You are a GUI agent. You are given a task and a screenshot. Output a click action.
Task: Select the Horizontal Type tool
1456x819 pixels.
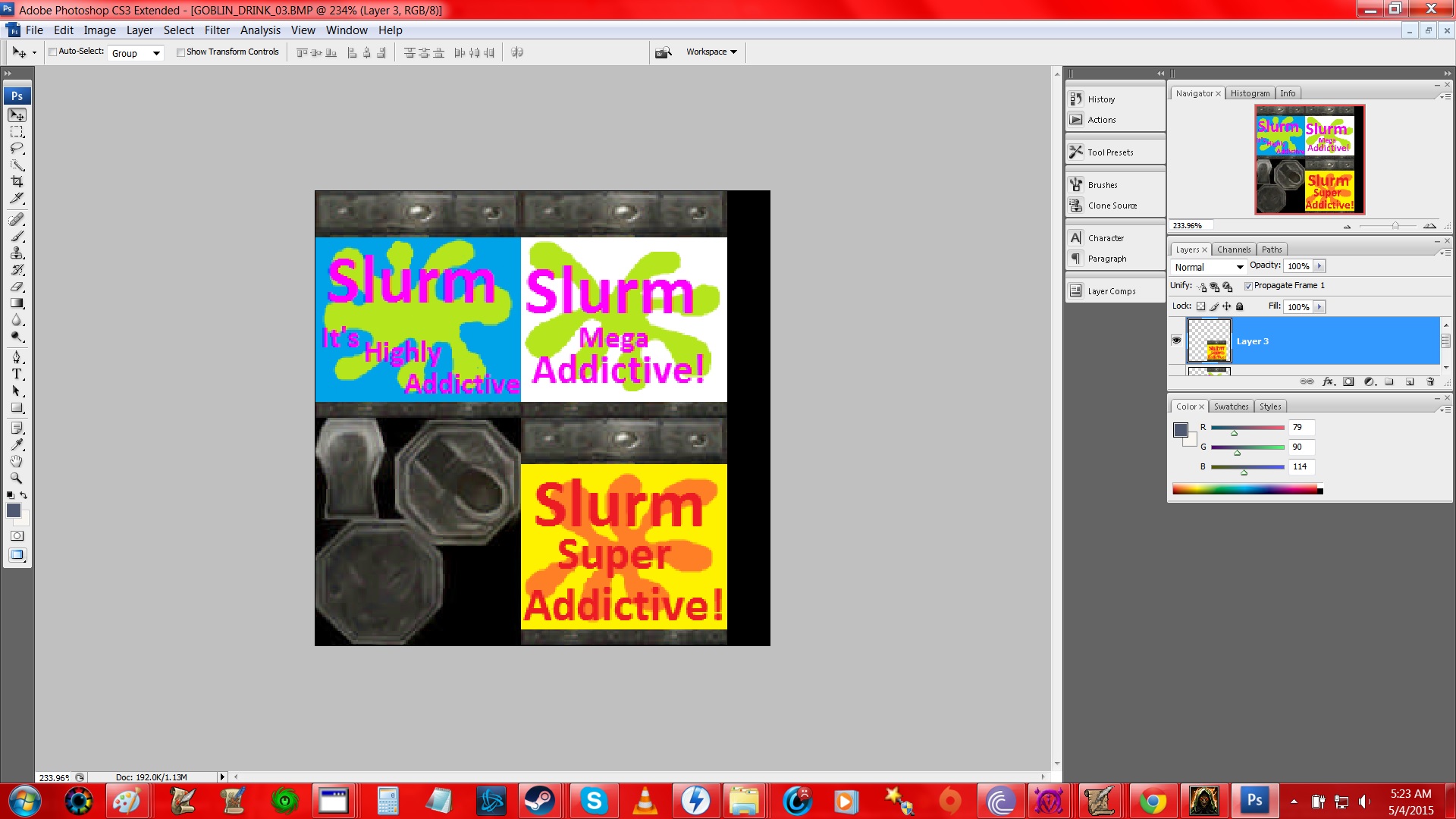coord(17,374)
